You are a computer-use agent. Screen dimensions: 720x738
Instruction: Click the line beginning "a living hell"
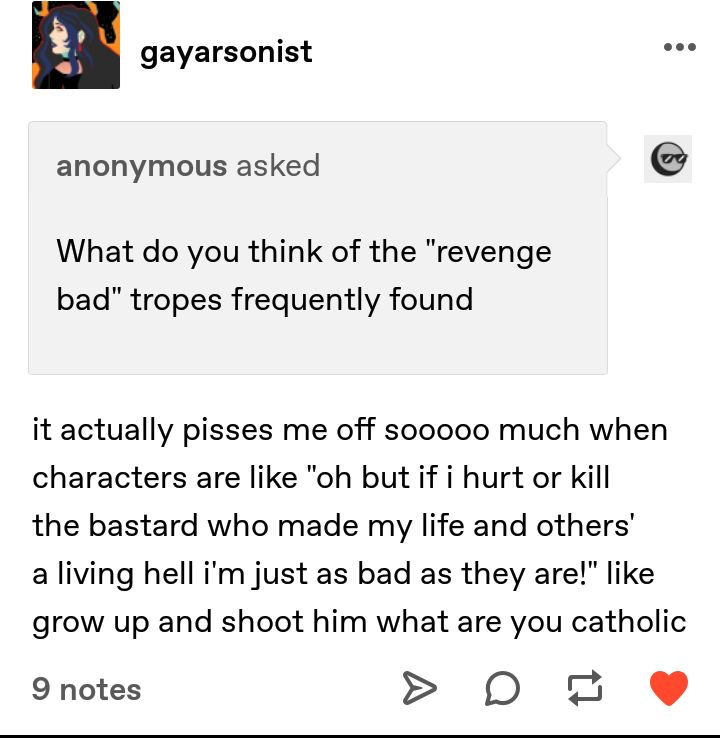[x=344, y=574]
